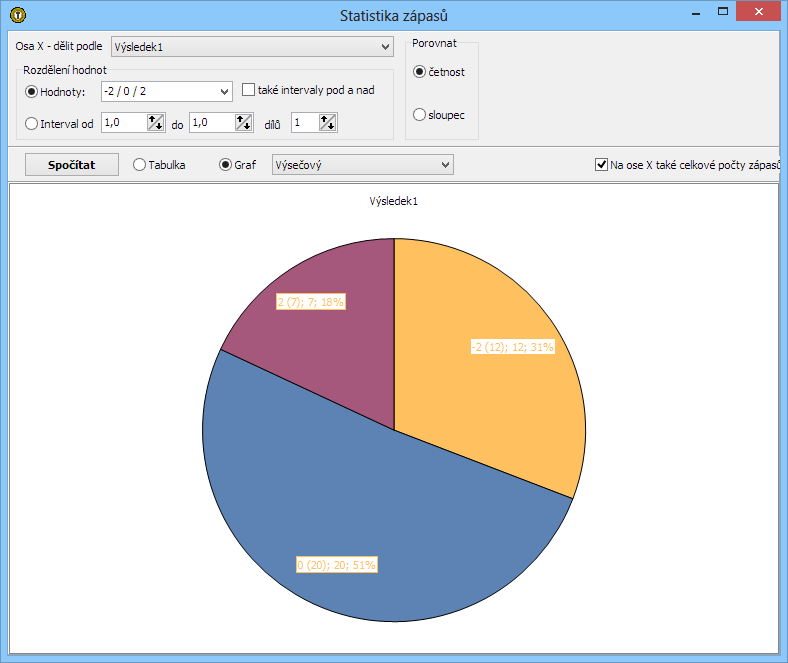The height and width of the screenshot is (663, 788).
Task: Click the Spočítat button
Action: pyautogui.click(x=72, y=165)
